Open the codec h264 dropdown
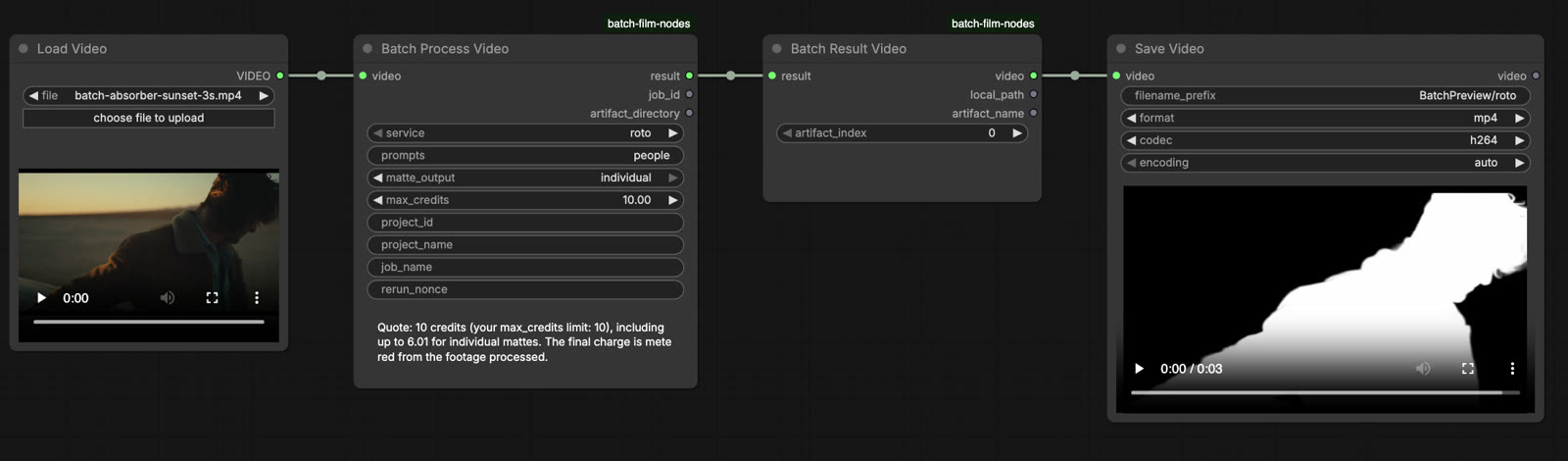The height and width of the screenshot is (461, 1568). 1325,140
